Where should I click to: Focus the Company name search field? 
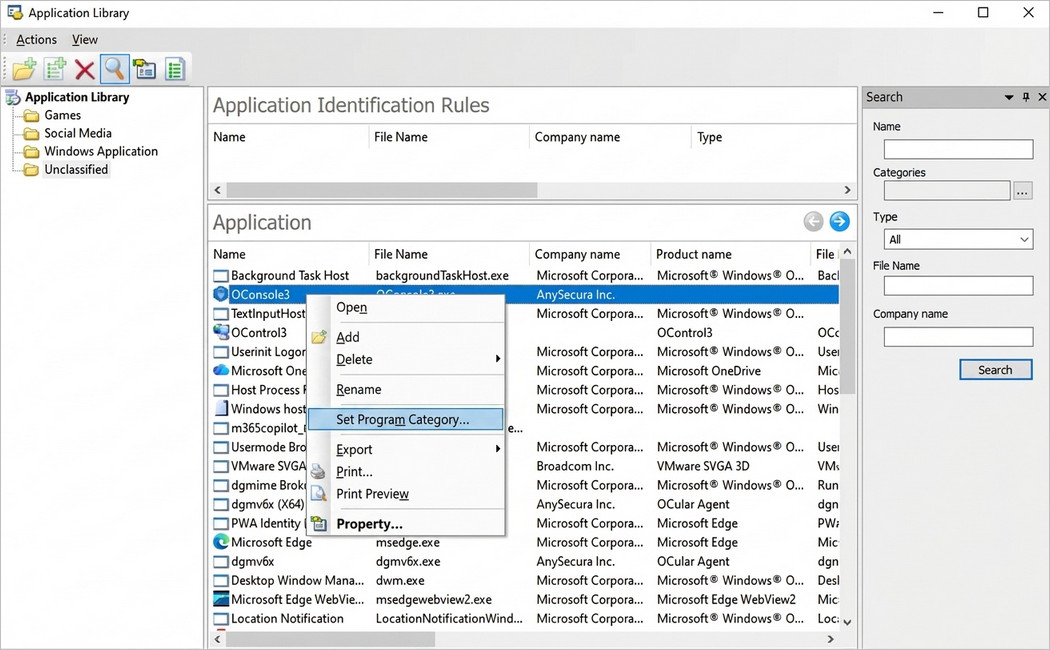pyautogui.click(x=958, y=336)
